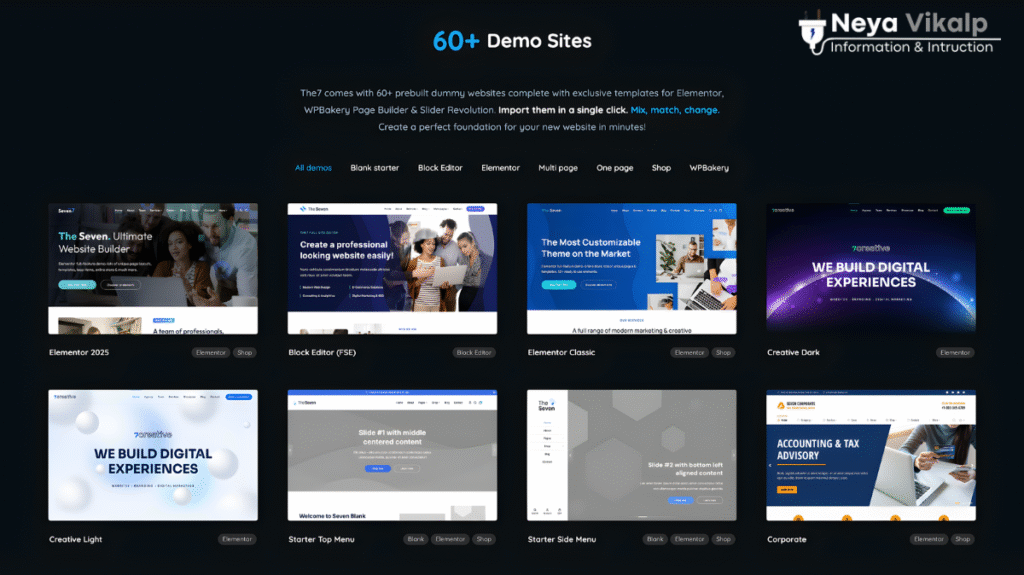Screen dimensions: 1024x575
Task: Click the Starter Side Menu demo title
Action: click(x=562, y=539)
